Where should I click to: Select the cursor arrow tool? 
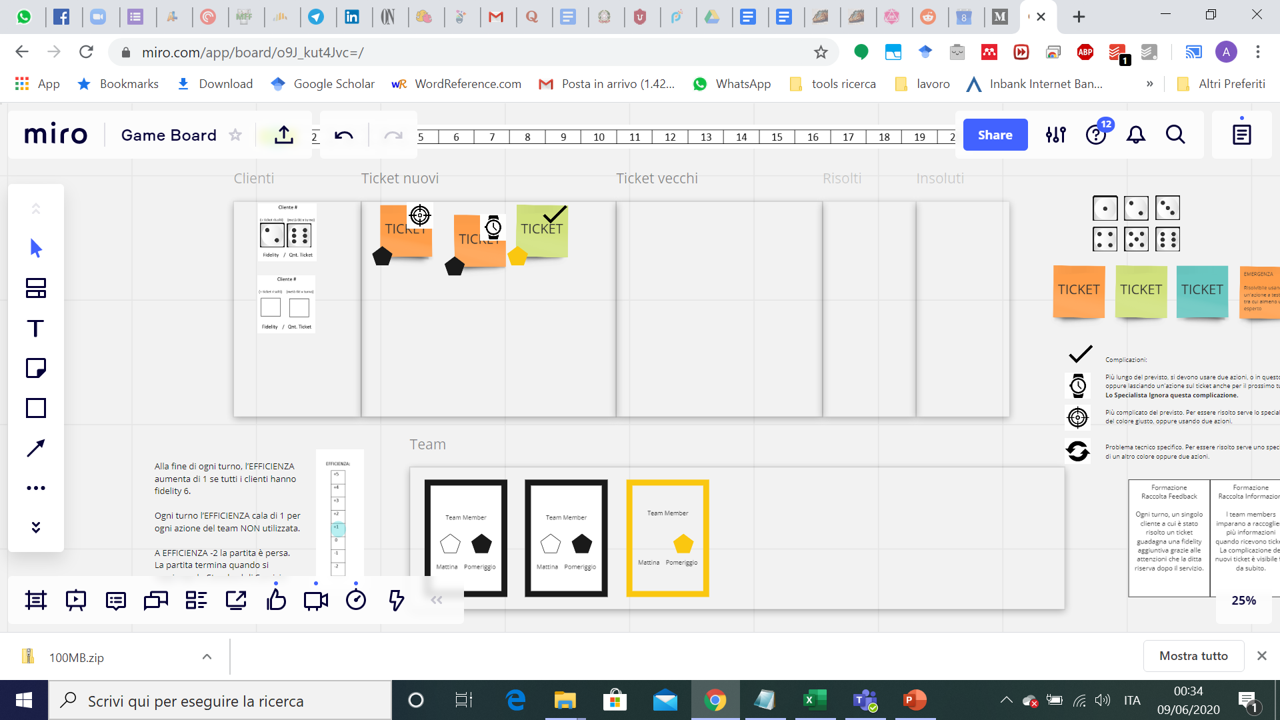coord(36,248)
